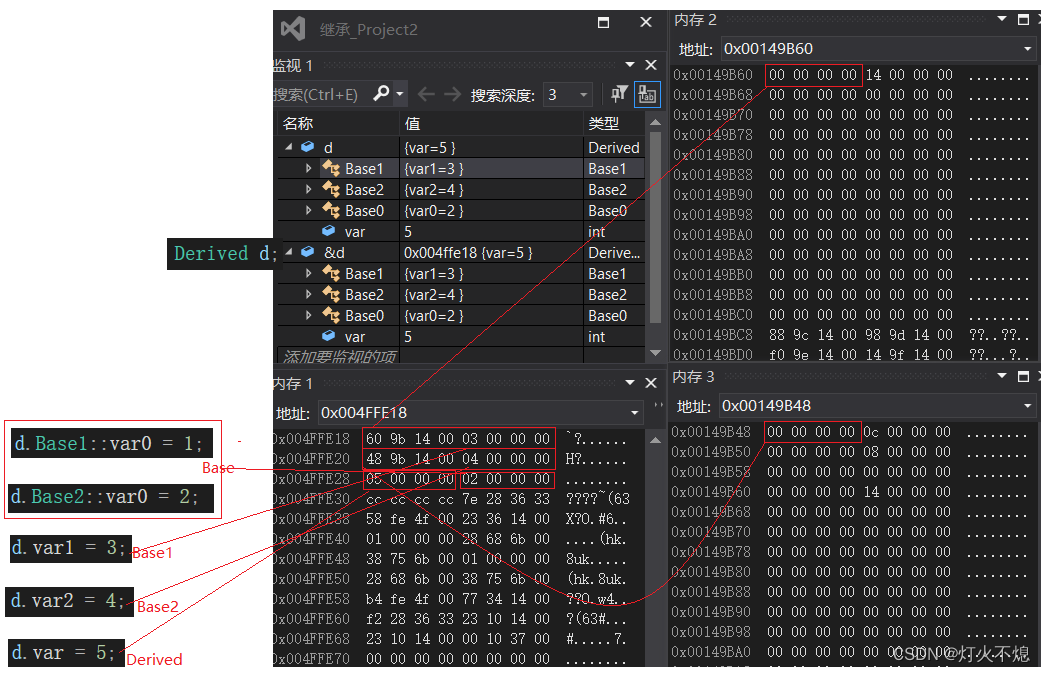Viewport: 1046px width, 673px height.
Task: Click address 0x00149BC8 in 内存 2
Action: [x=712, y=334]
